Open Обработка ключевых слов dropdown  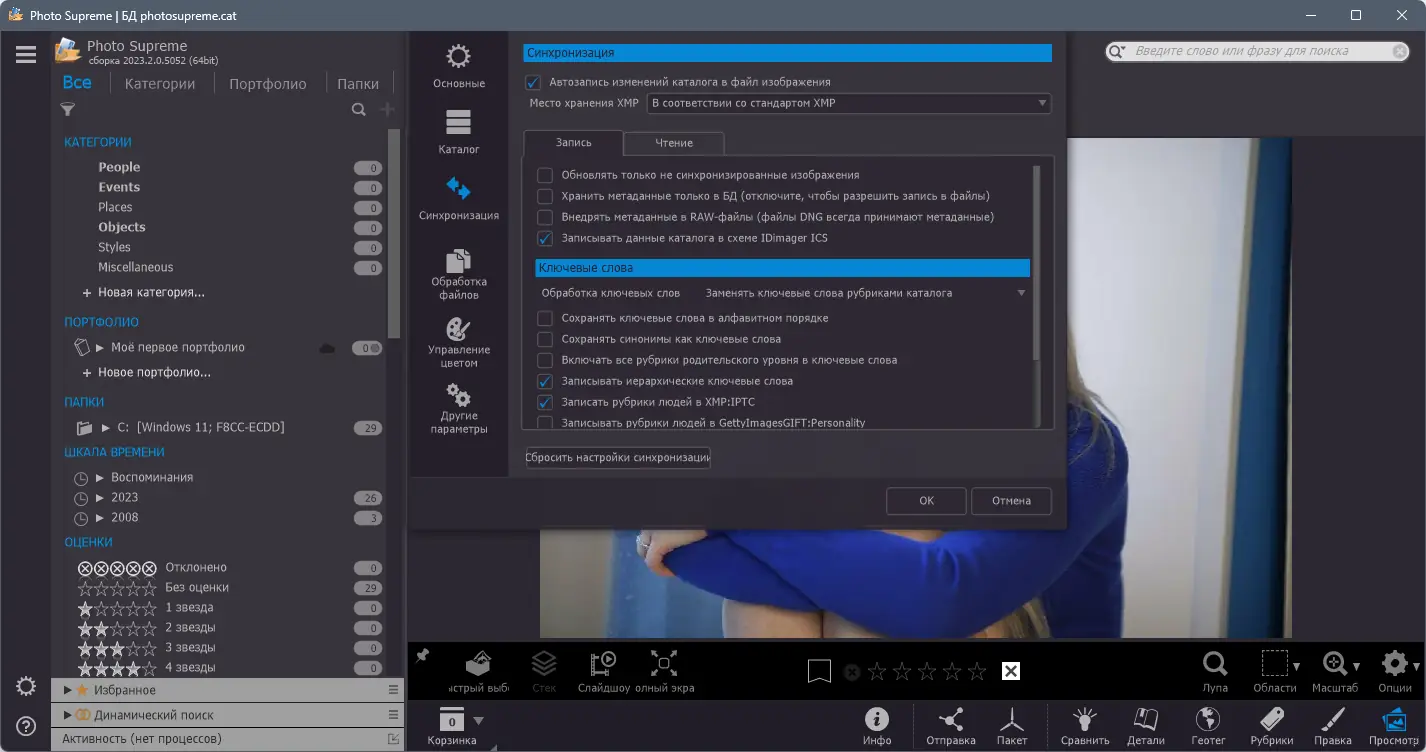point(865,293)
